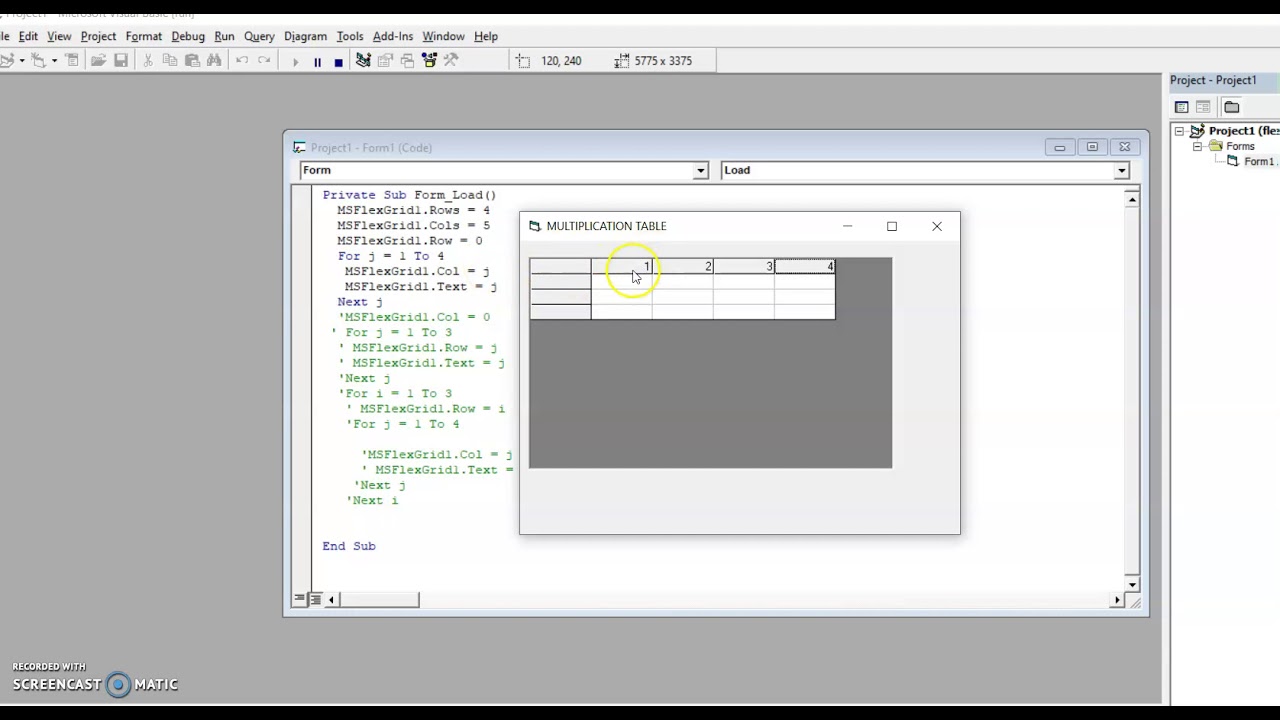
Task: Open the Help menu
Action: coord(486,36)
